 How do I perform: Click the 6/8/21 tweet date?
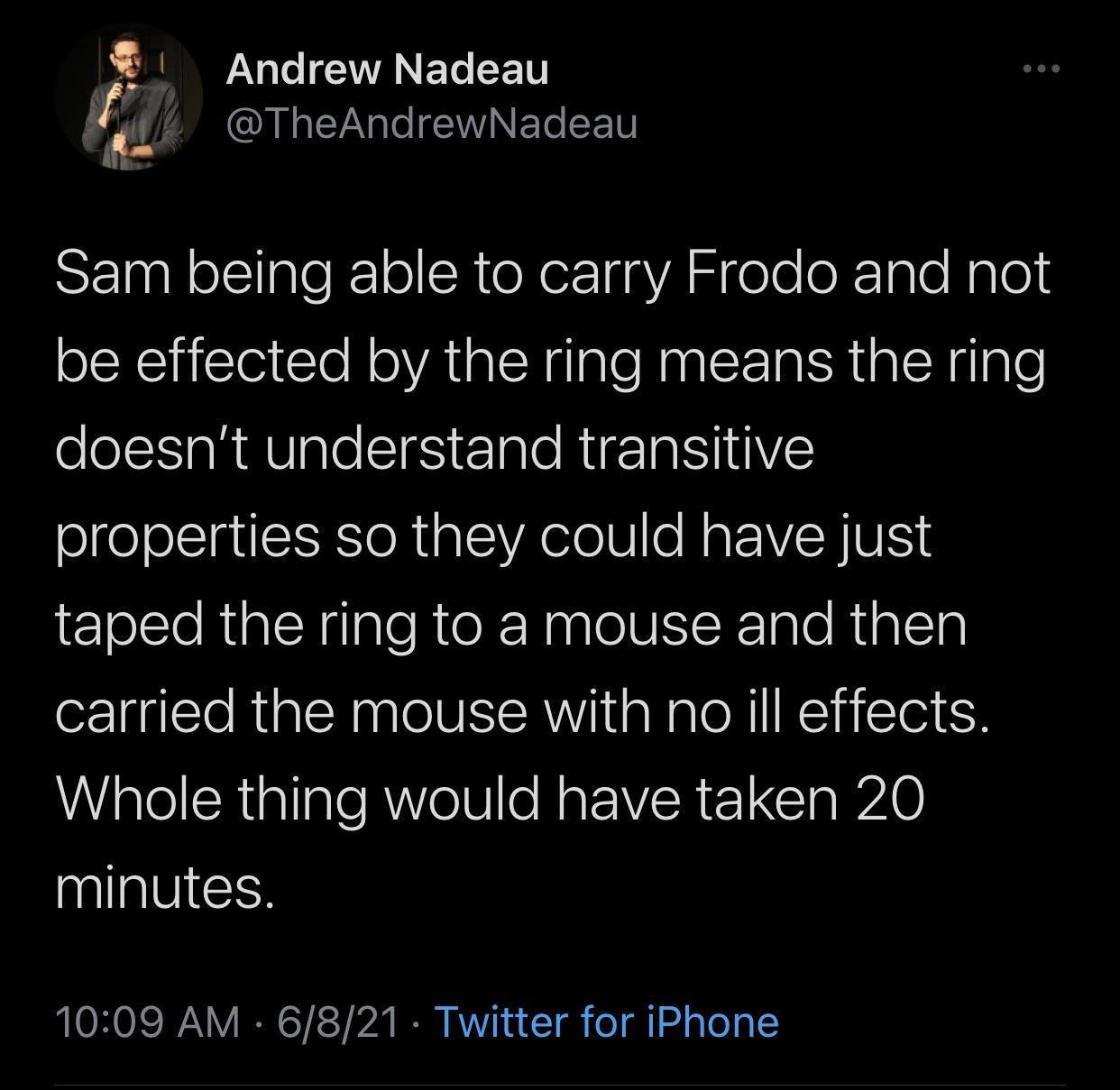coord(338,1021)
